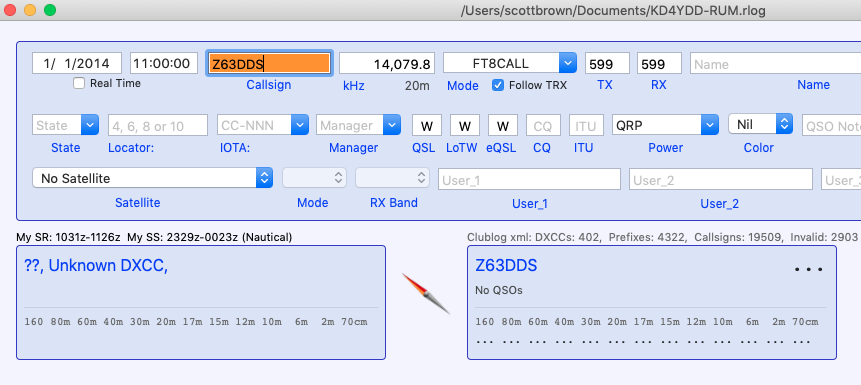Click the Name input field
The width and height of the screenshot is (861, 385).
point(775,63)
